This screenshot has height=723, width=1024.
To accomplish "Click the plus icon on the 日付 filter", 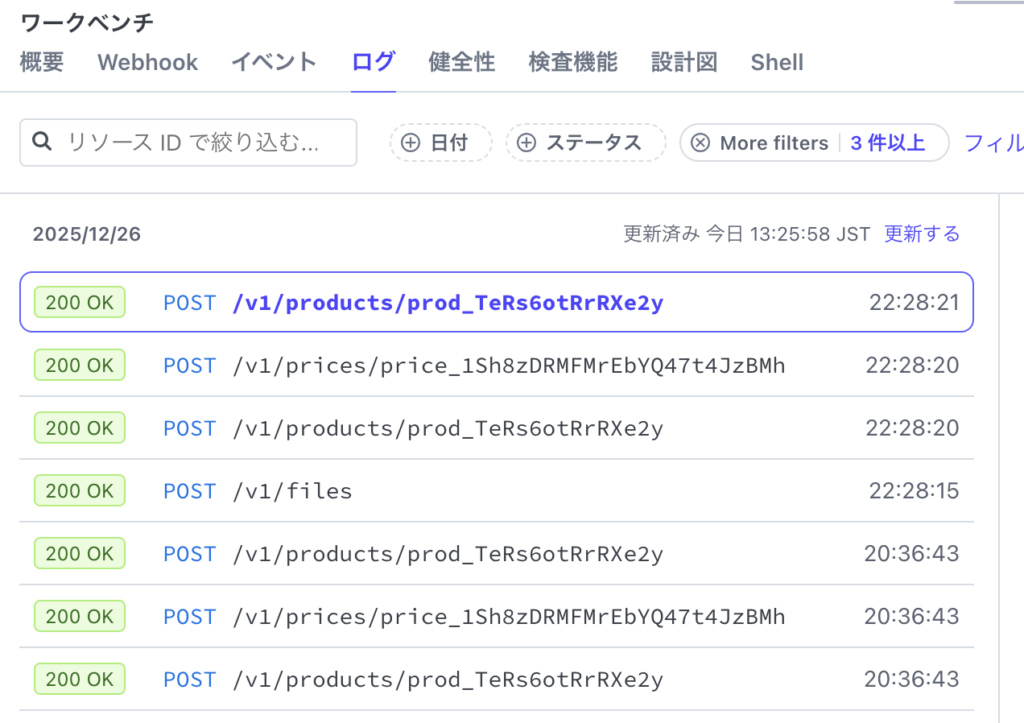I will pyautogui.click(x=410, y=142).
